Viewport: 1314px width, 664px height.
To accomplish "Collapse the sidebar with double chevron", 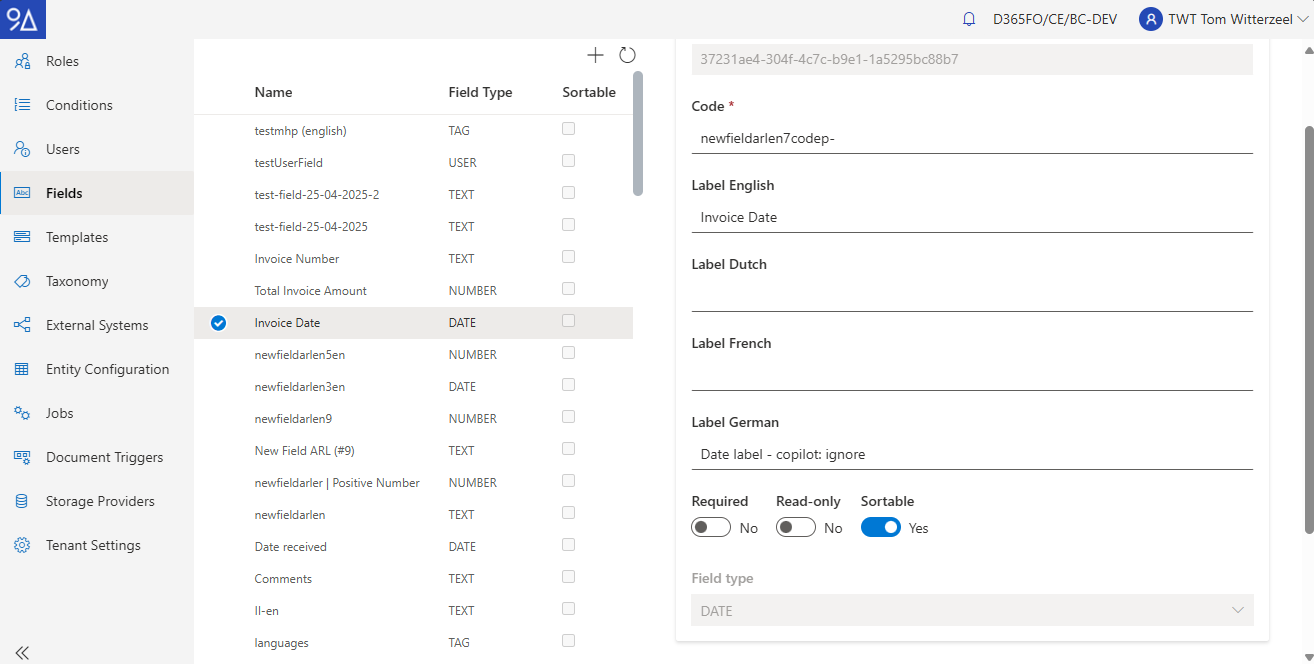I will point(22,653).
